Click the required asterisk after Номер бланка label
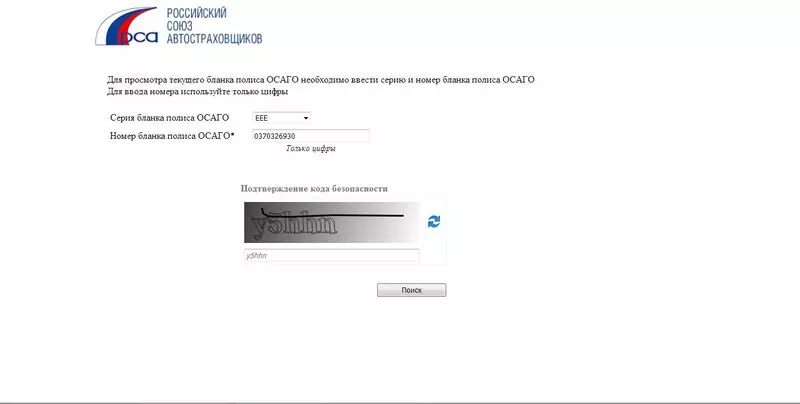The height and width of the screenshot is (404, 800). click(x=232, y=135)
